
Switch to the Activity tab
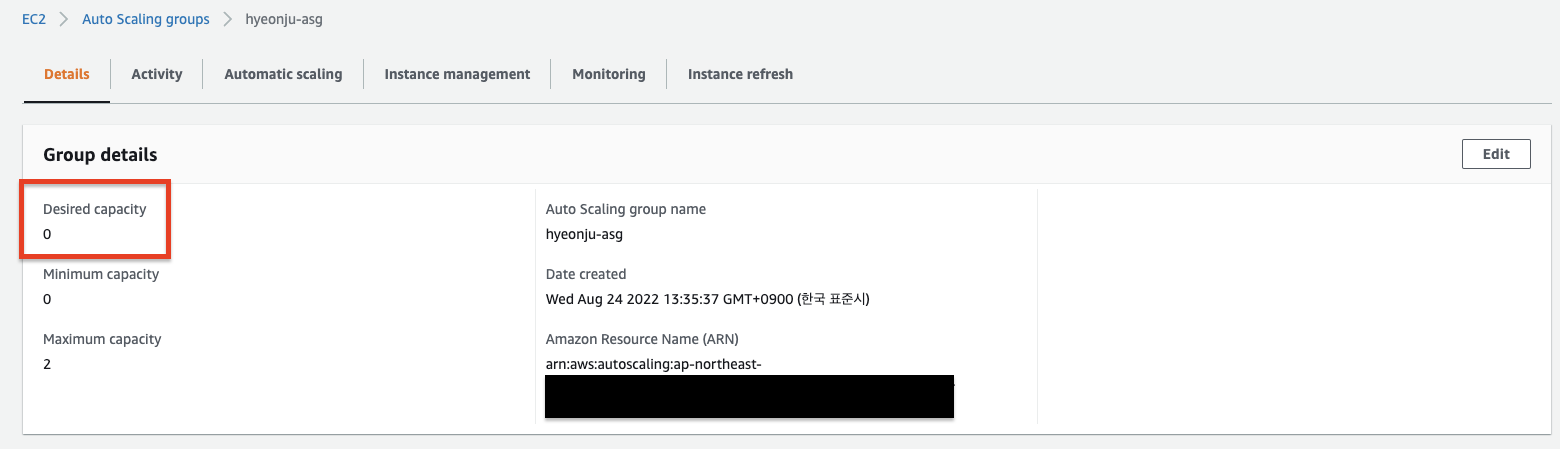157,74
